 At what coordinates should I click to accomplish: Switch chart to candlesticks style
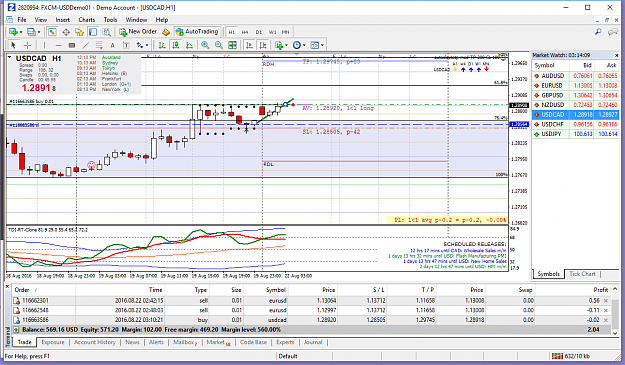click(x=175, y=45)
